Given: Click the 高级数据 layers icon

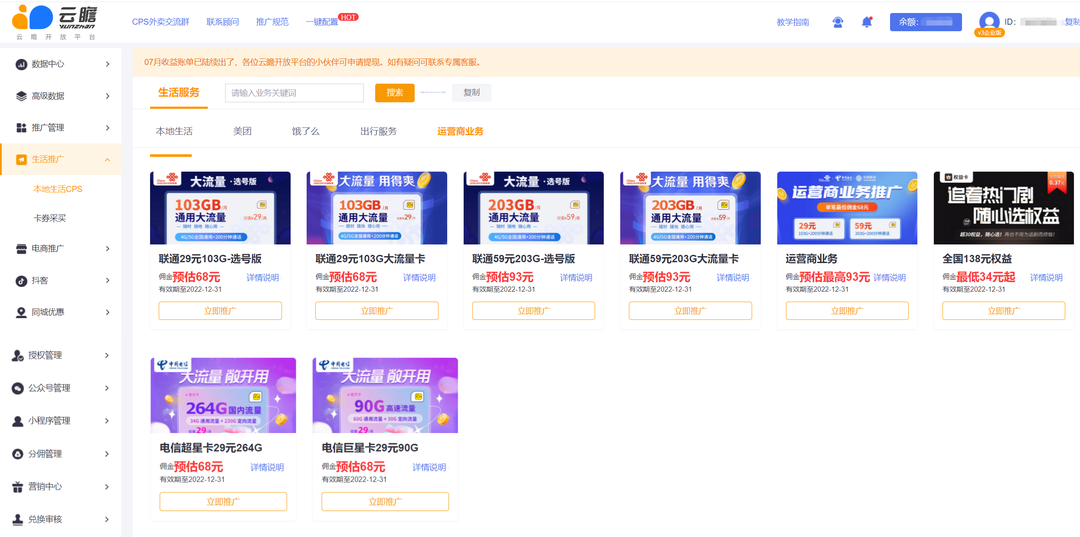Looking at the screenshot, I should [21, 96].
